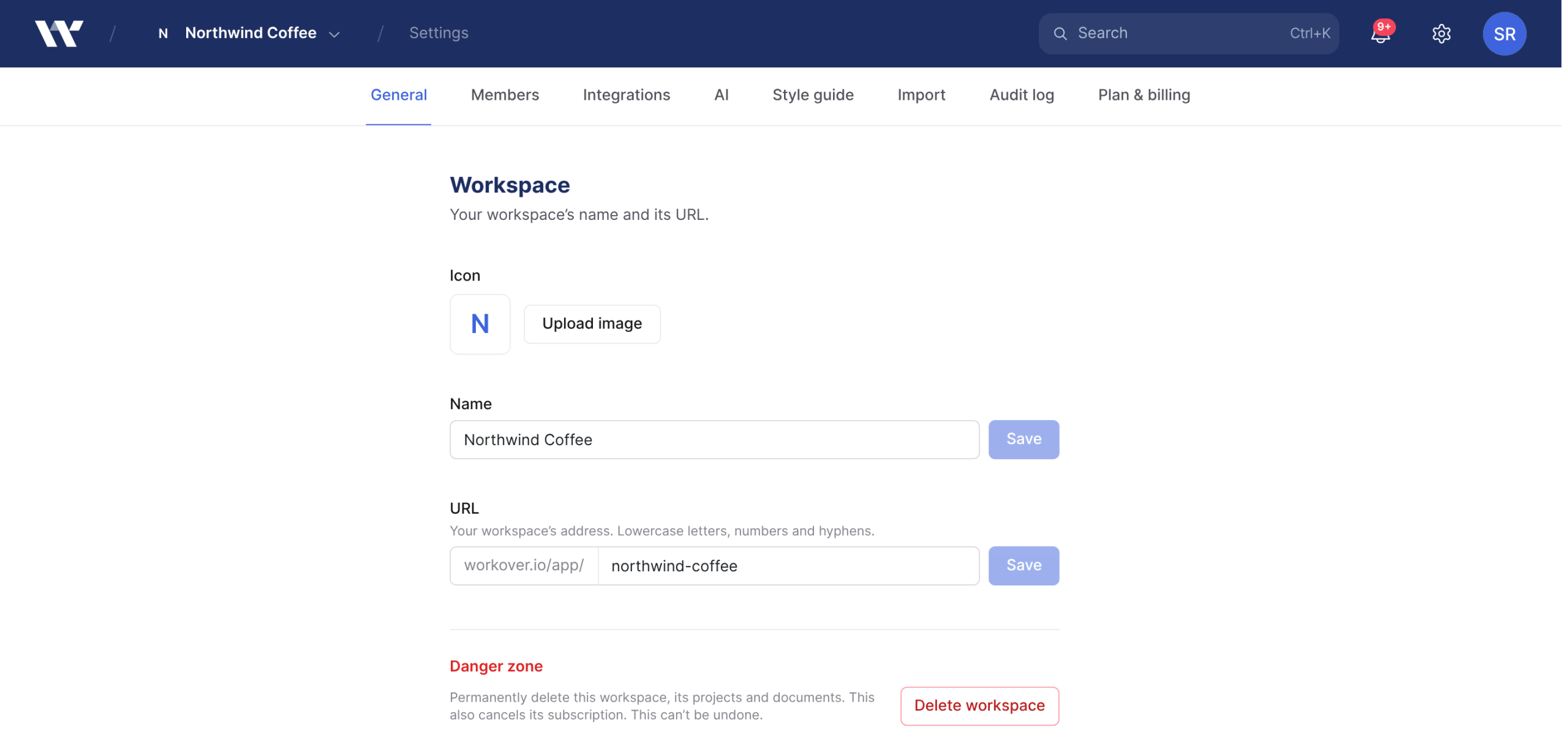The height and width of the screenshot is (752, 1568).
Task: Open the SR user avatar menu
Action: coord(1504,34)
